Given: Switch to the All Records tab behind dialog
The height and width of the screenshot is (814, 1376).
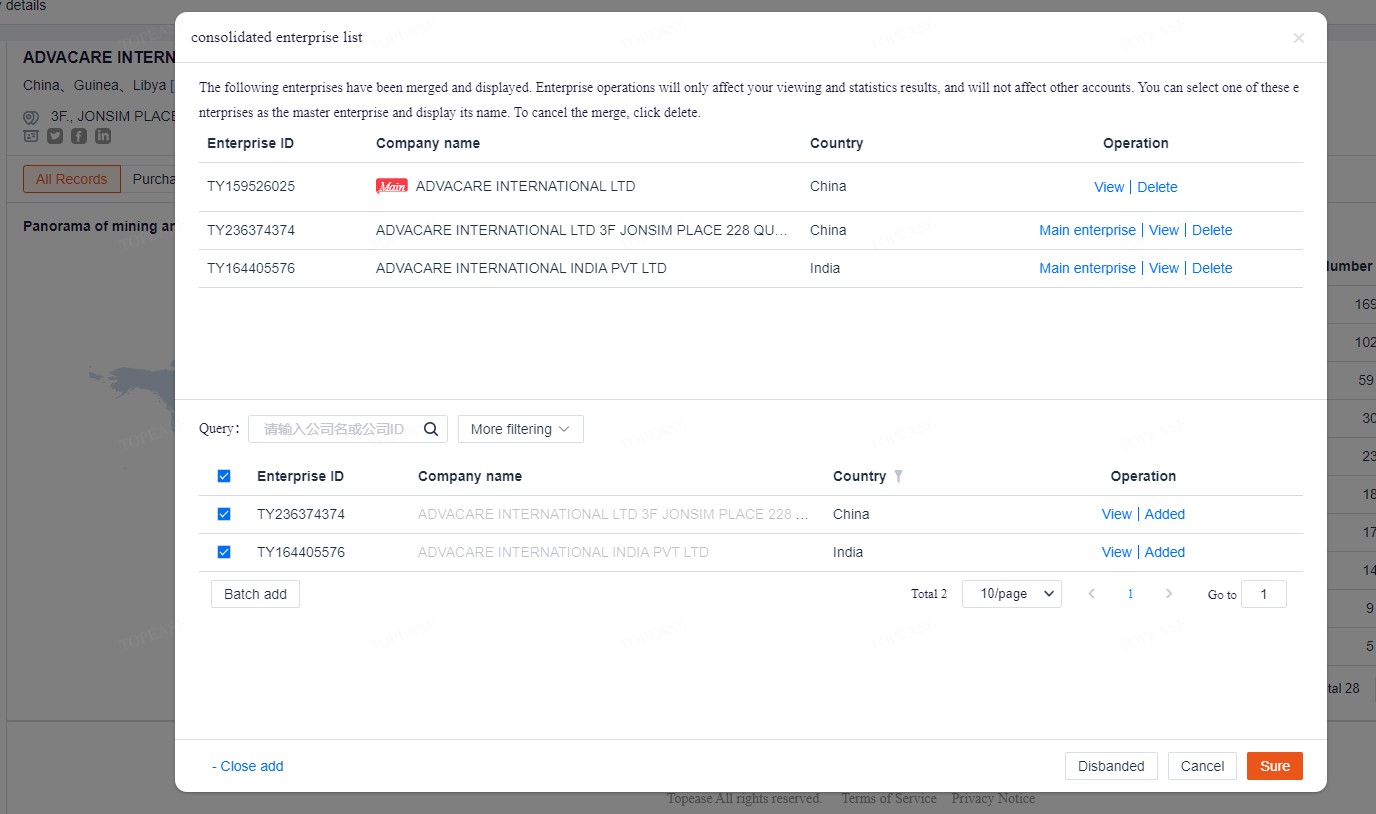Looking at the screenshot, I should pos(71,179).
